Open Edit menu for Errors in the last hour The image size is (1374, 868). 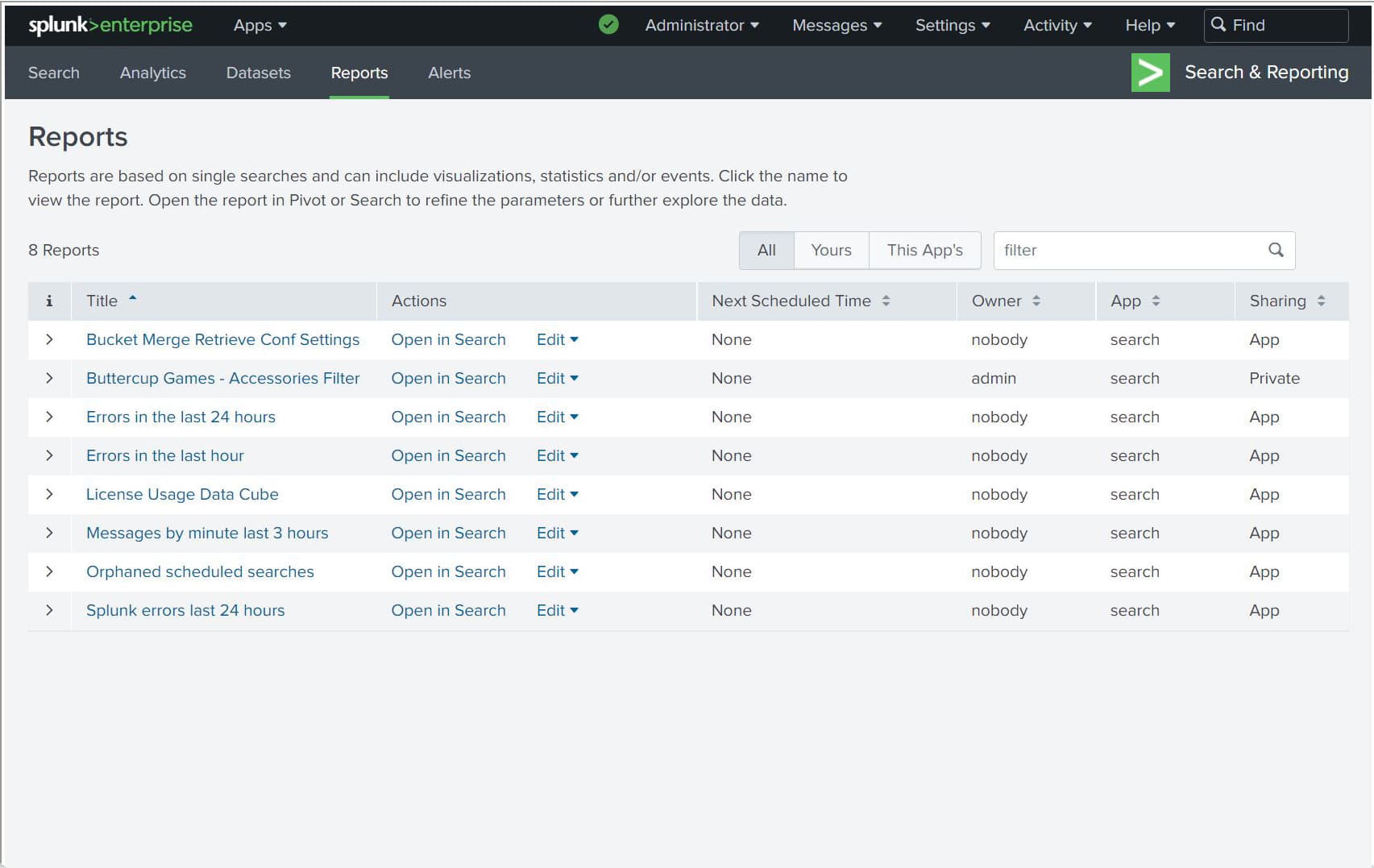[x=558, y=455]
